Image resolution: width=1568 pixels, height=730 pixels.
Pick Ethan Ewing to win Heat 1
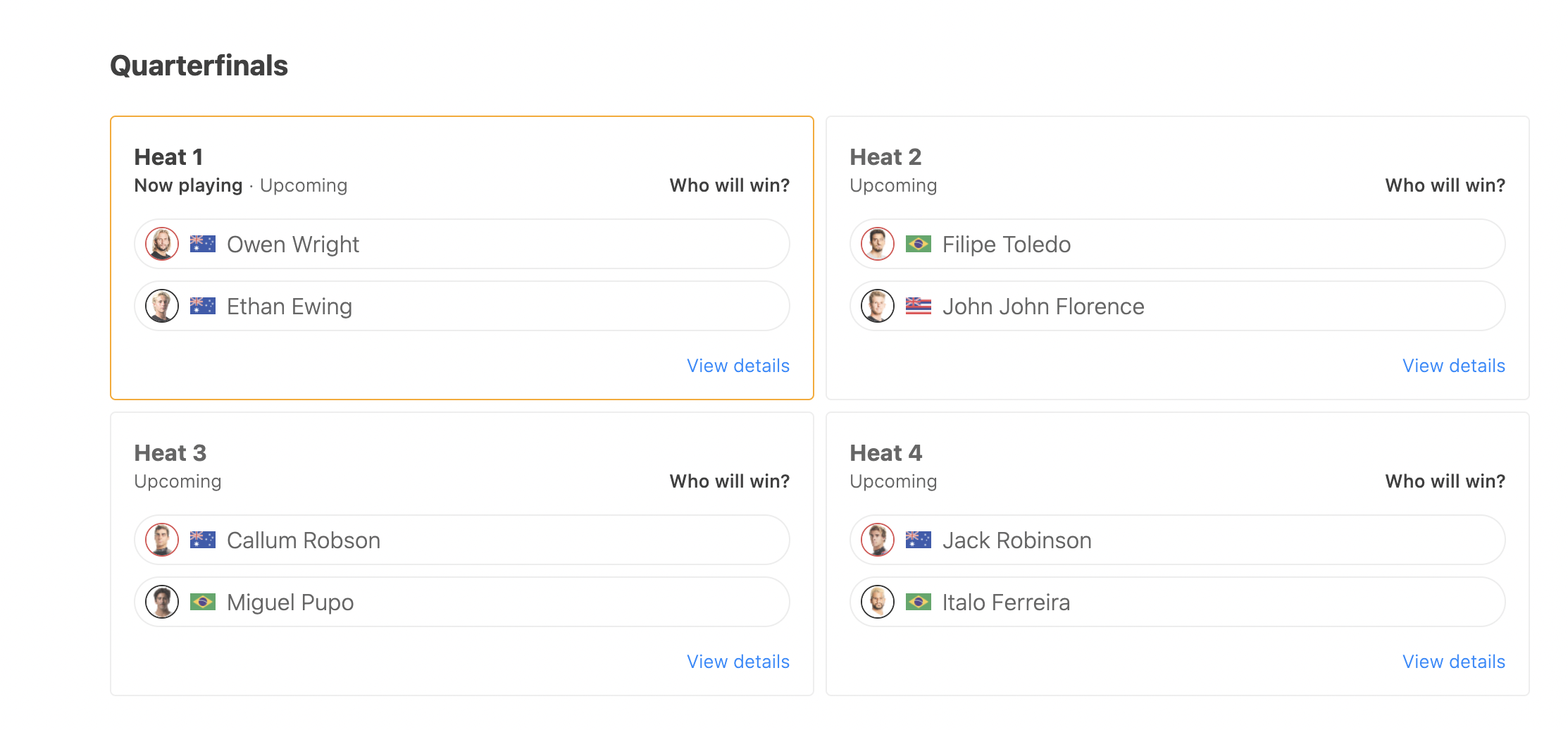(462, 306)
